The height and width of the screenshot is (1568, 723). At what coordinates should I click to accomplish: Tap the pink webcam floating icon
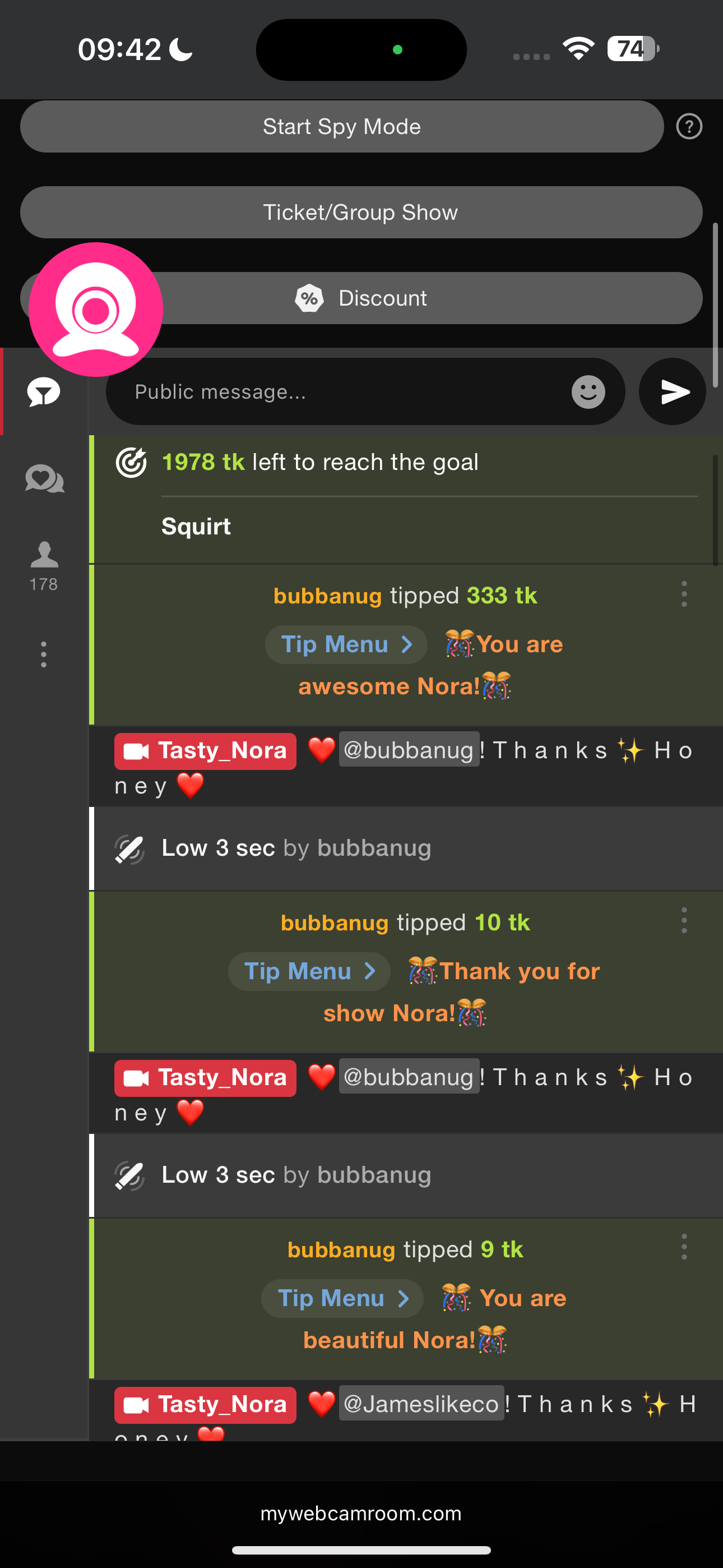click(95, 309)
